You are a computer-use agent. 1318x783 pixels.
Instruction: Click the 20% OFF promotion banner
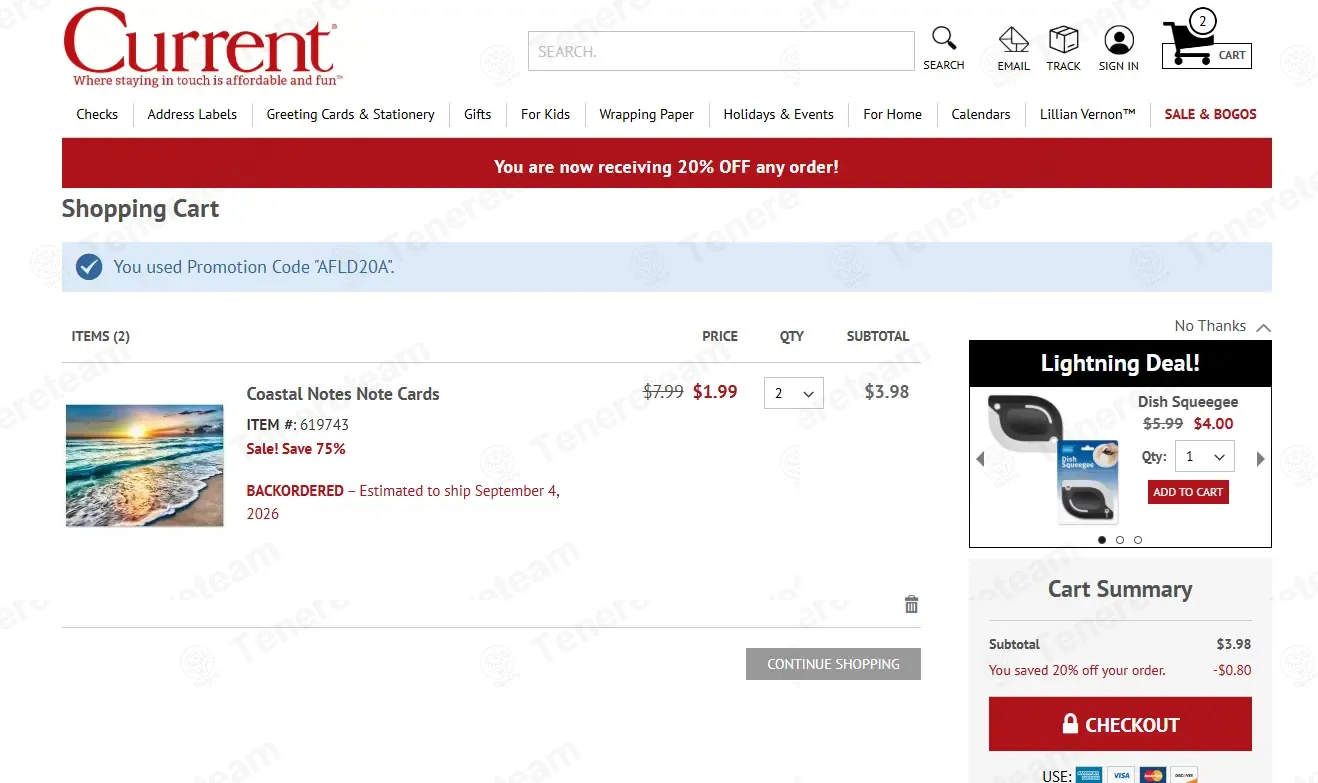667,163
